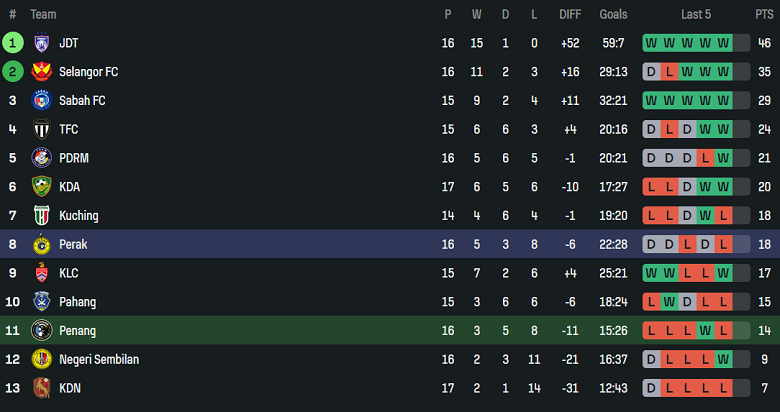Click the Sabah FC club crest

[41, 100]
